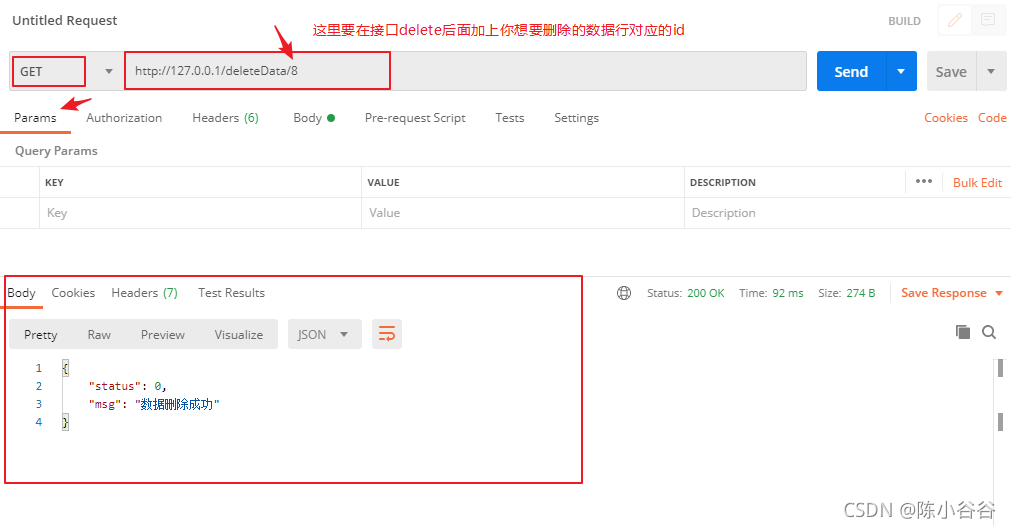
Task: Open the JSON format dropdown
Action: [324, 334]
